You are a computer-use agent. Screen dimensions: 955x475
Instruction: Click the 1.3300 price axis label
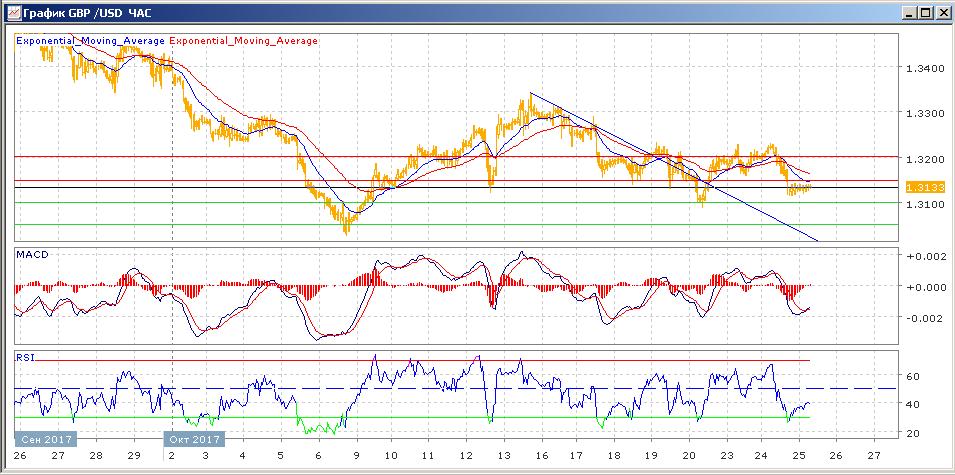pos(923,113)
